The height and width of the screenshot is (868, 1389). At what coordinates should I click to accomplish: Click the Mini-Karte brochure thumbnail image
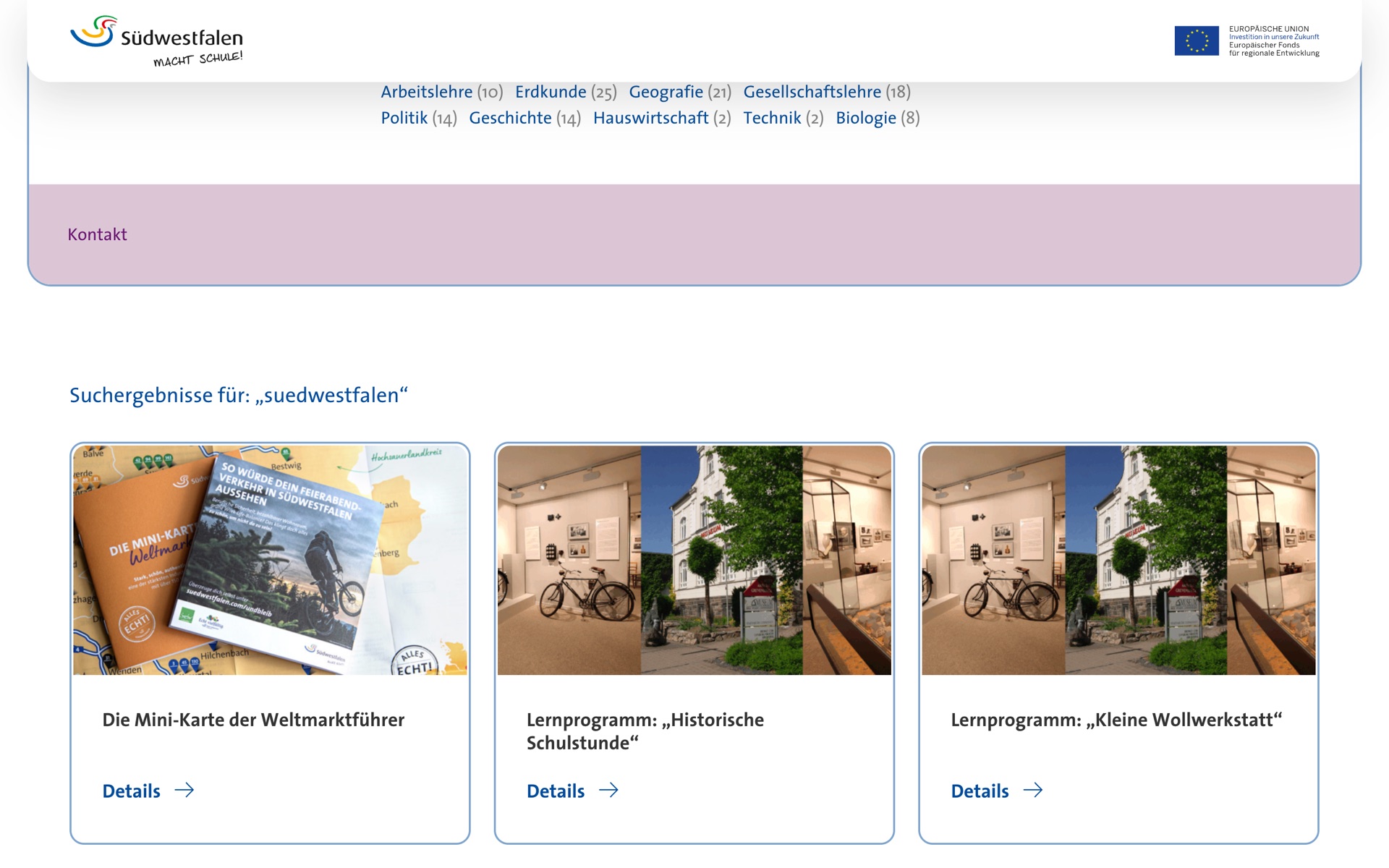click(x=270, y=560)
